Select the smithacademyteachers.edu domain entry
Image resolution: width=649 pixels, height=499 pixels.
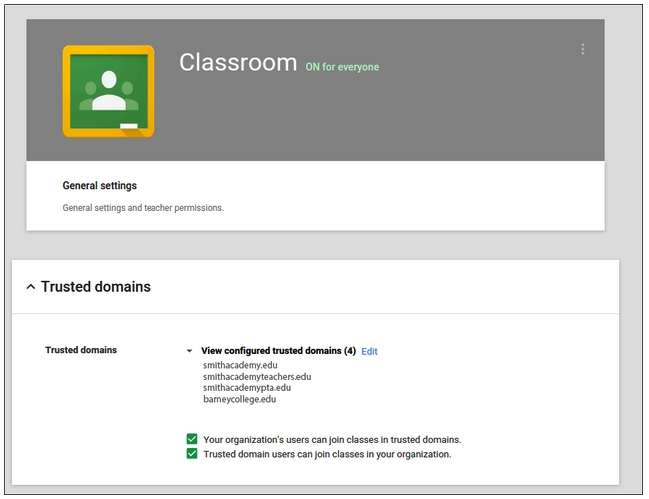[257, 377]
